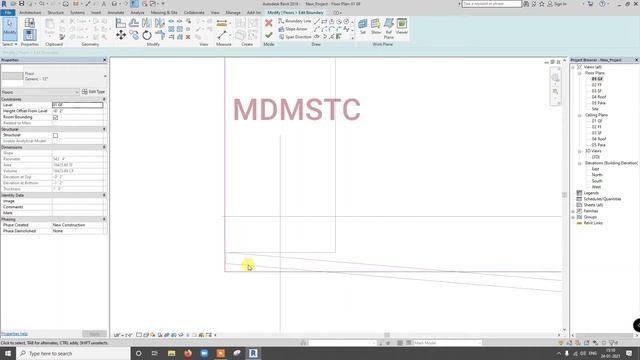The width and height of the screenshot is (640, 360).
Task: Click the Edit Type button
Action: click(x=94, y=92)
